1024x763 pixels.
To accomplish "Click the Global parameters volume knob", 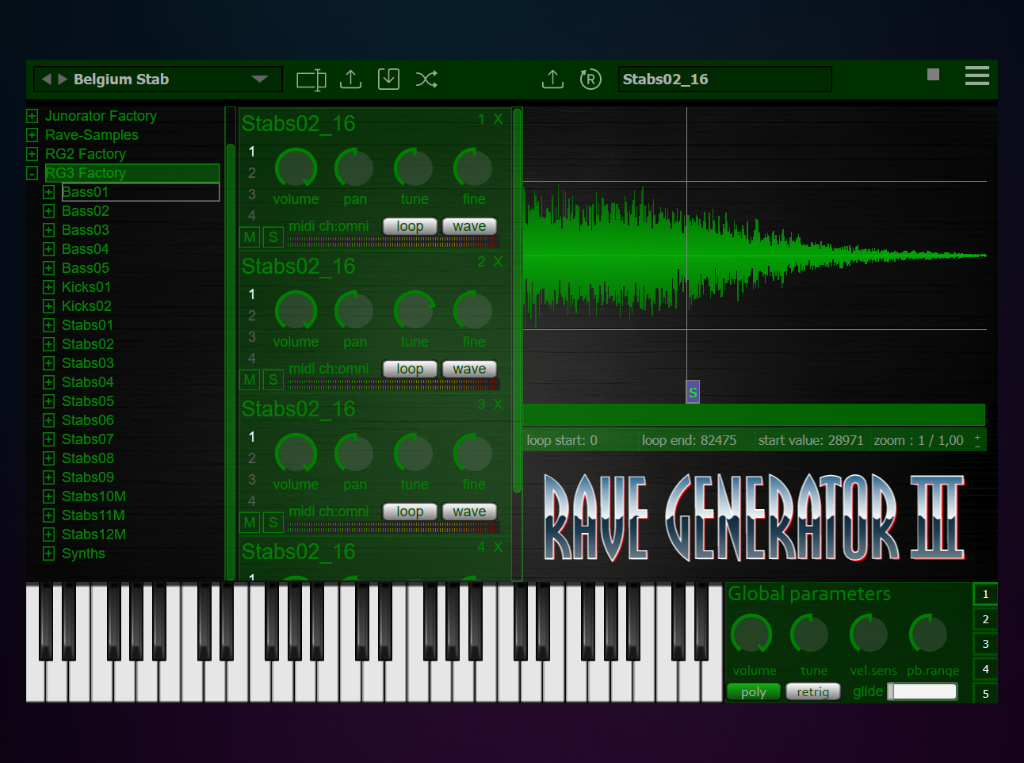I will tap(752, 635).
